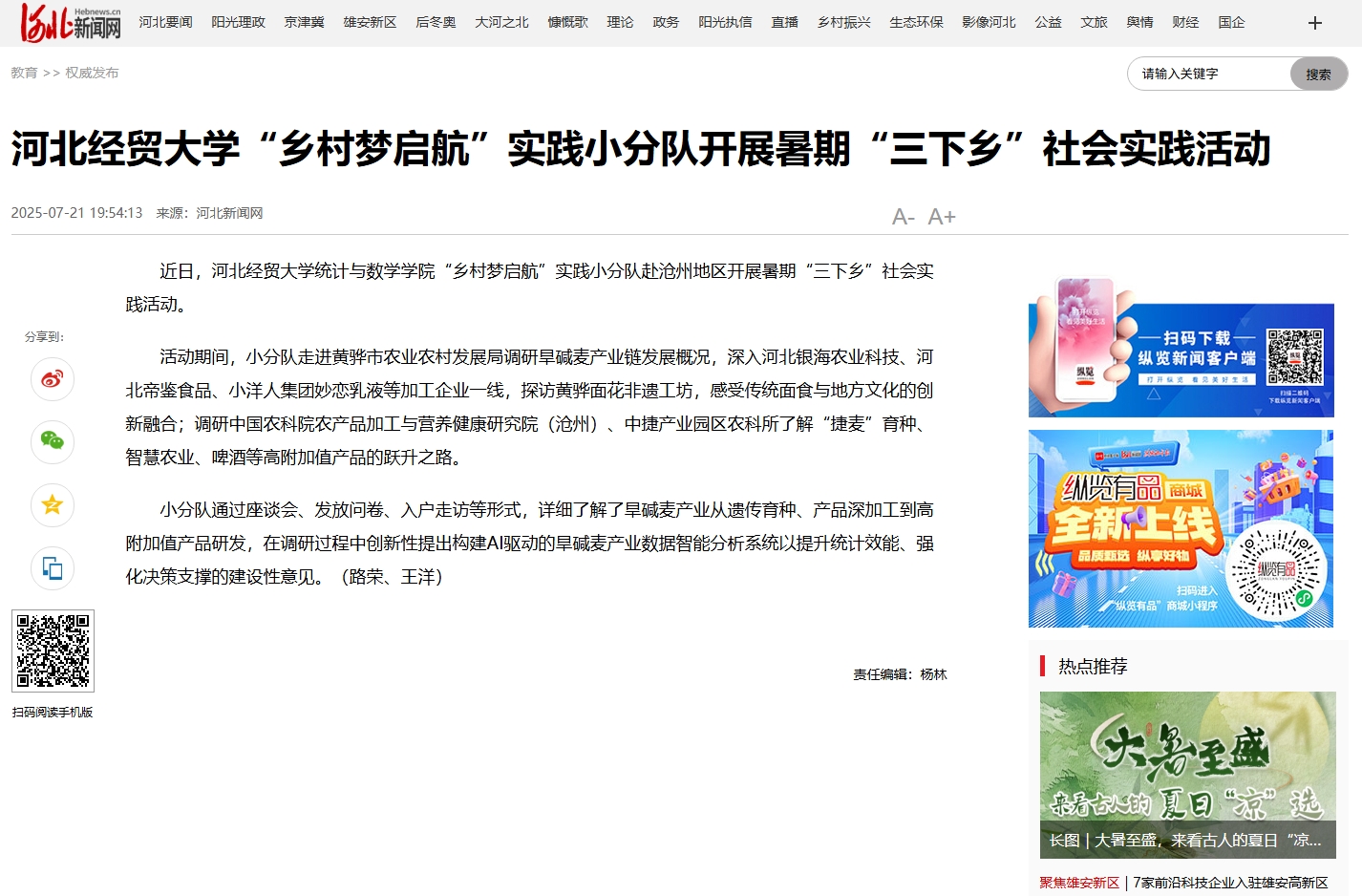Open the 大暑至盛 featured image
The width and height of the screenshot is (1362, 896).
point(1187,774)
